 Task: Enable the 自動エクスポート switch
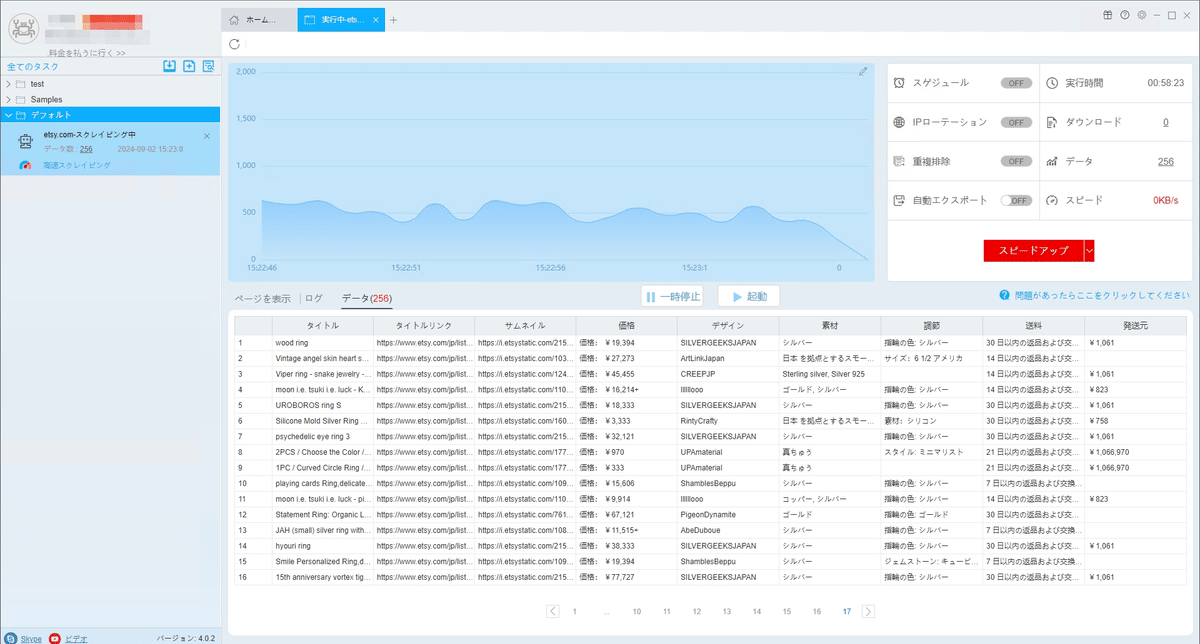pos(1016,200)
